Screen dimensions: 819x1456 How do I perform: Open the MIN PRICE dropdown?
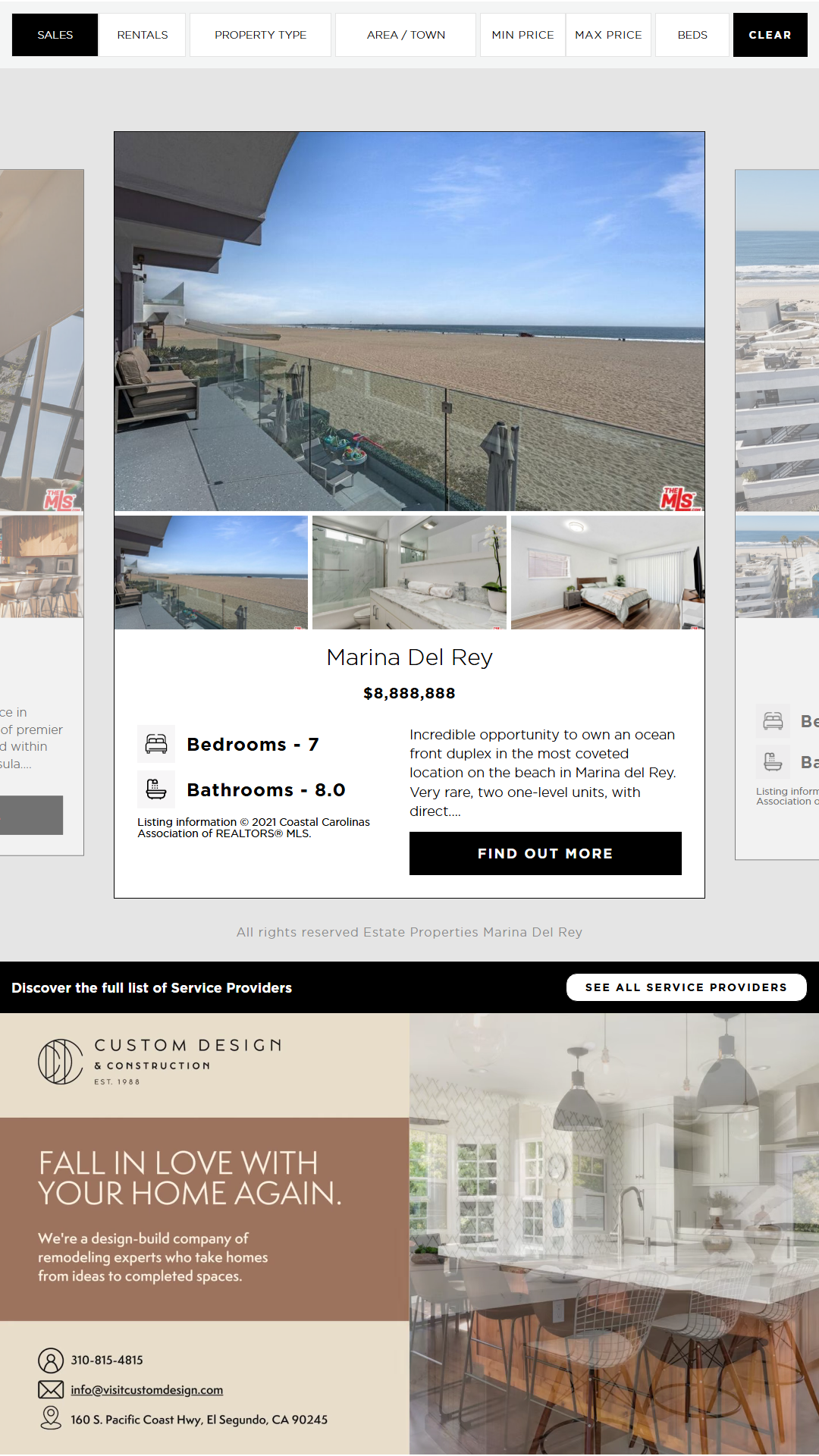[522, 35]
